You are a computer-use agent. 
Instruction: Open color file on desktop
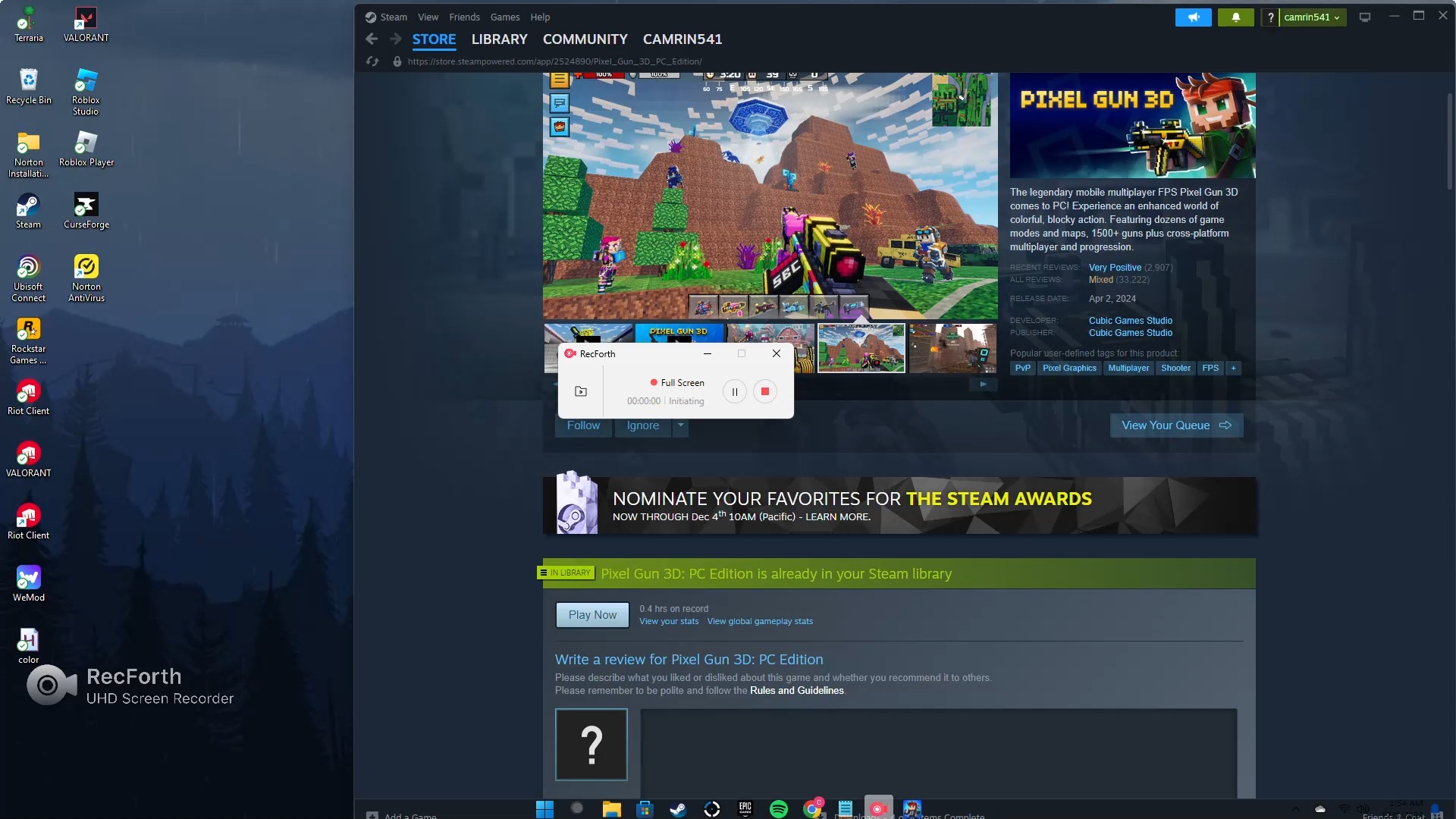pyautogui.click(x=29, y=646)
